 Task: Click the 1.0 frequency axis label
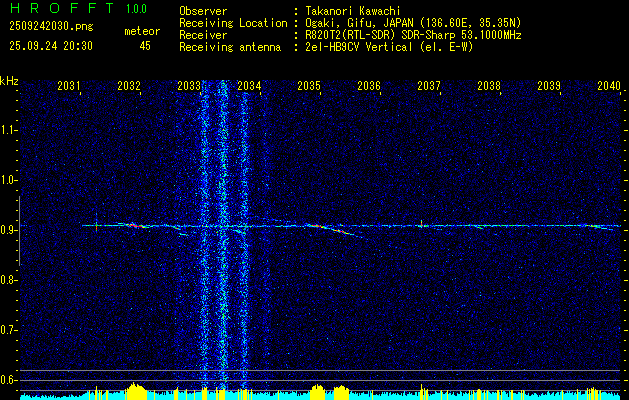click(x=8, y=180)
